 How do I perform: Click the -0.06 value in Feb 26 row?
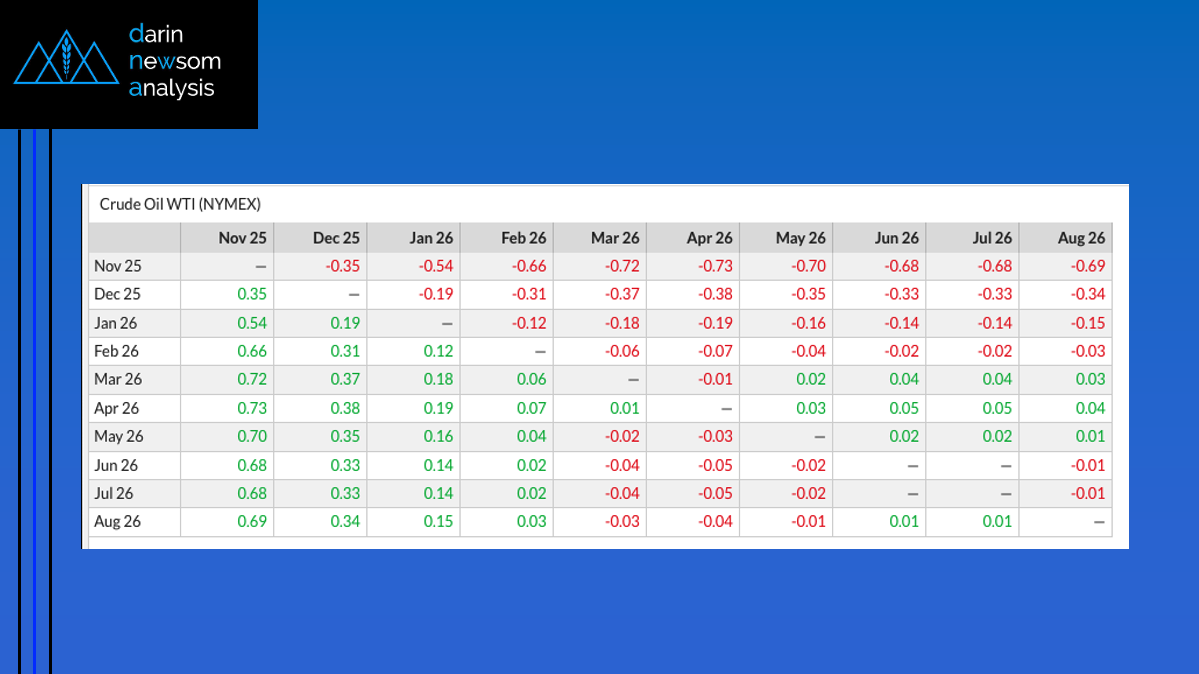click(622, 351)
